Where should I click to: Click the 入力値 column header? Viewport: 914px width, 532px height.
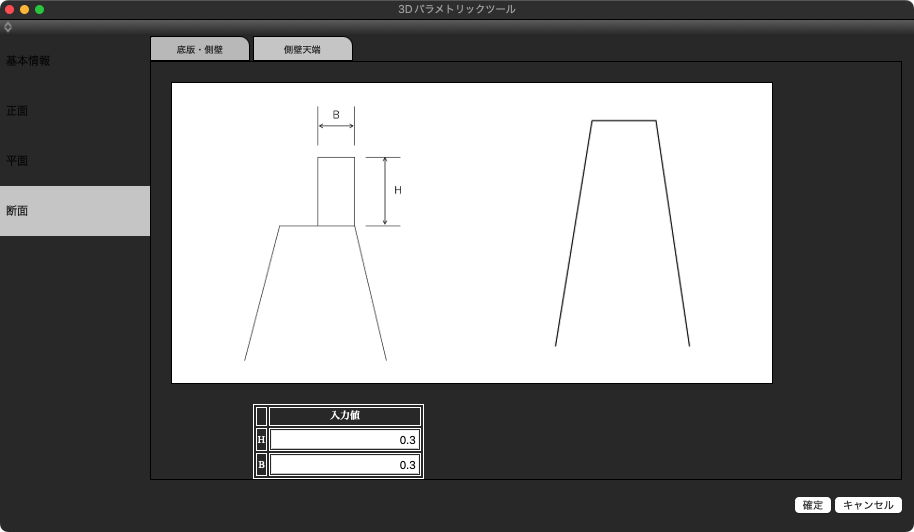pyautogui.click(x=344, y=416)
